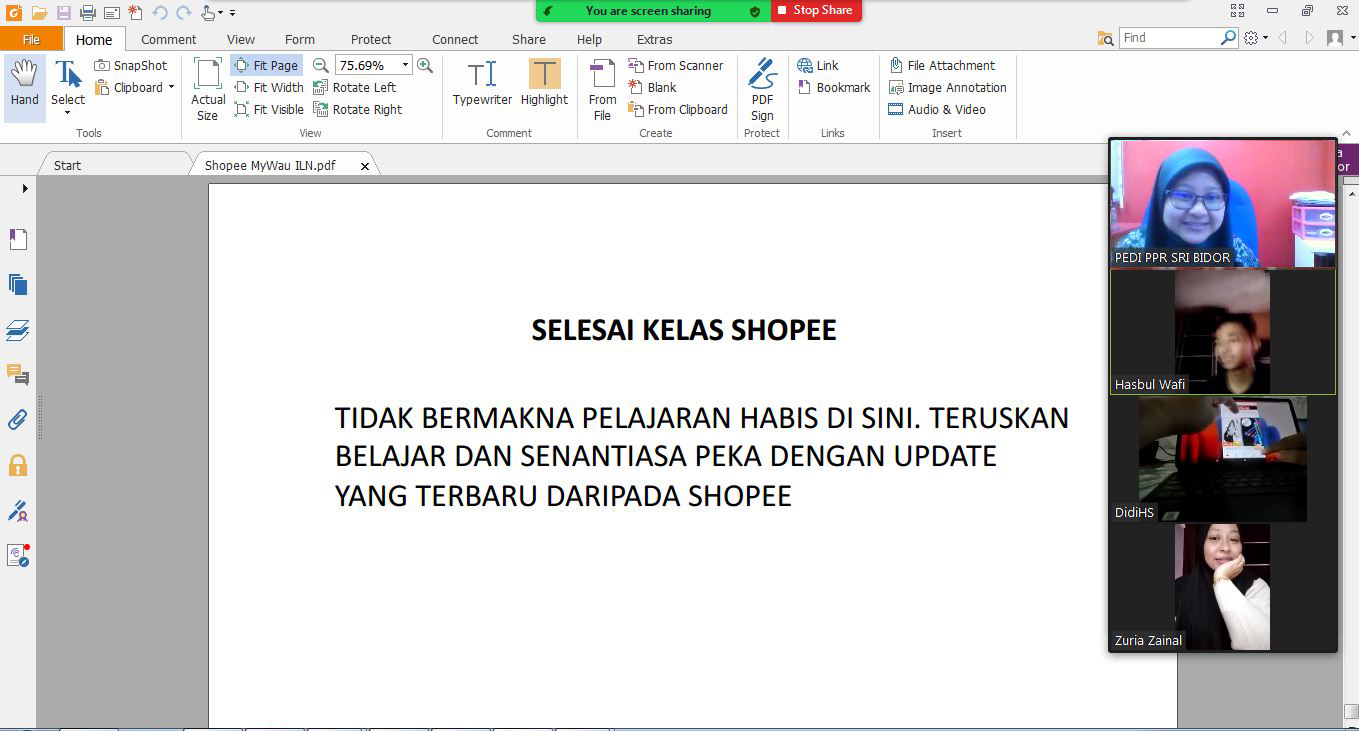
Task: Toggle Fit Width view
Action: click(x=269, y=87)
